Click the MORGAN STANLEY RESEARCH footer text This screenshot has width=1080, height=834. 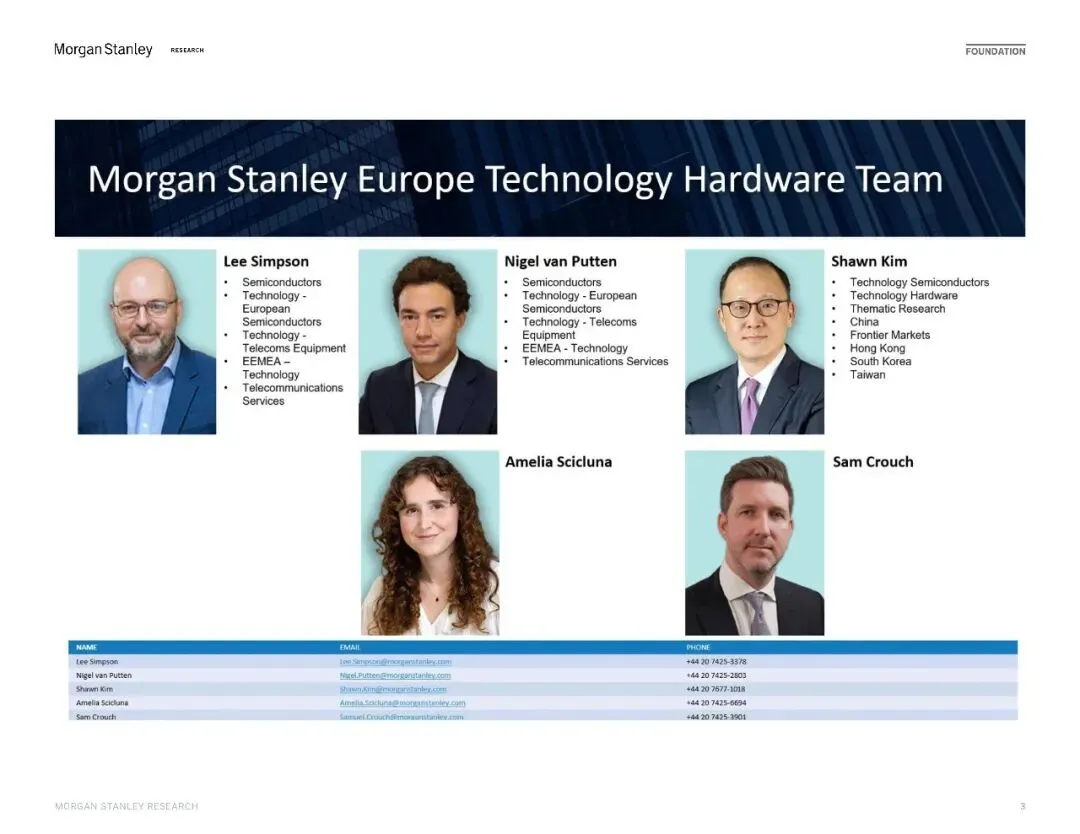tap(126, 806)
